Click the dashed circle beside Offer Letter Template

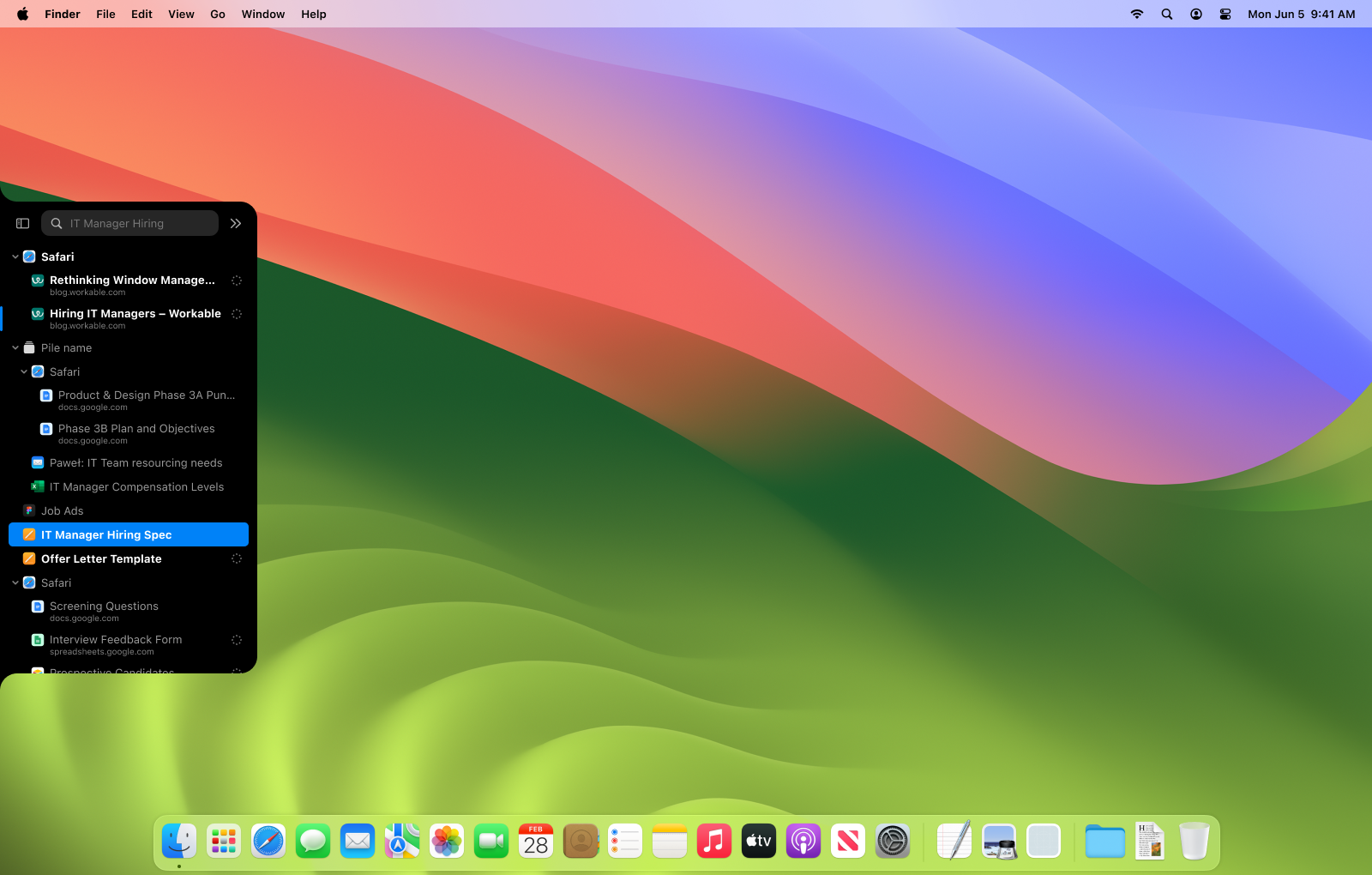click(237, 558)
